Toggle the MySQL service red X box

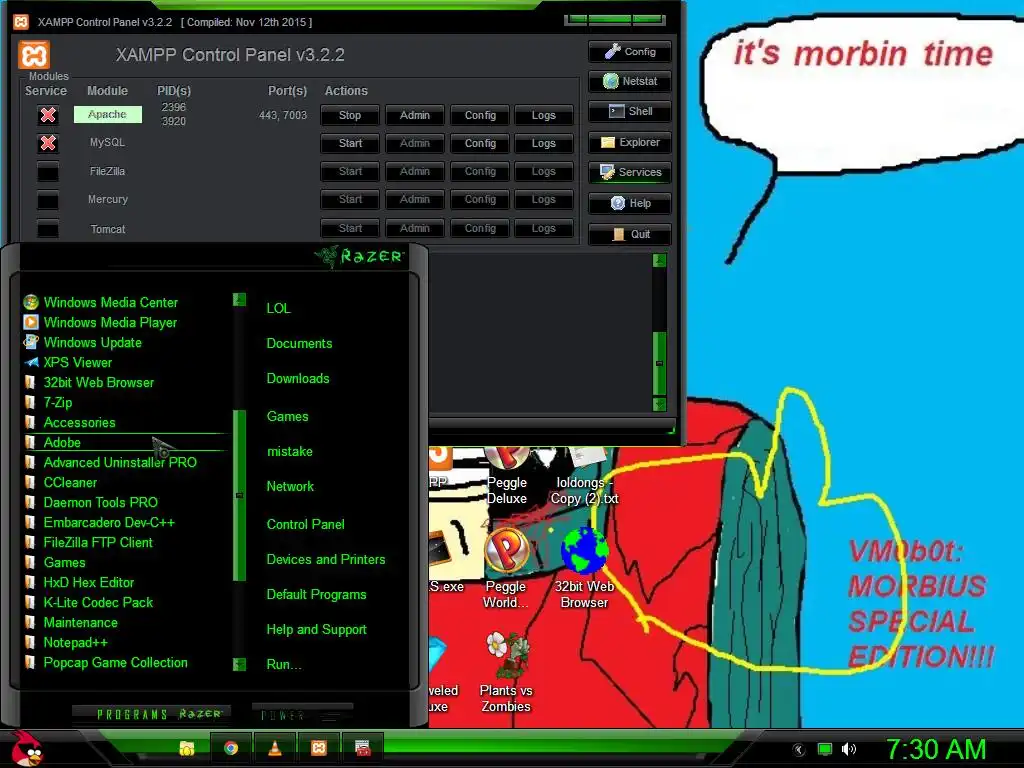click(48, 143)
